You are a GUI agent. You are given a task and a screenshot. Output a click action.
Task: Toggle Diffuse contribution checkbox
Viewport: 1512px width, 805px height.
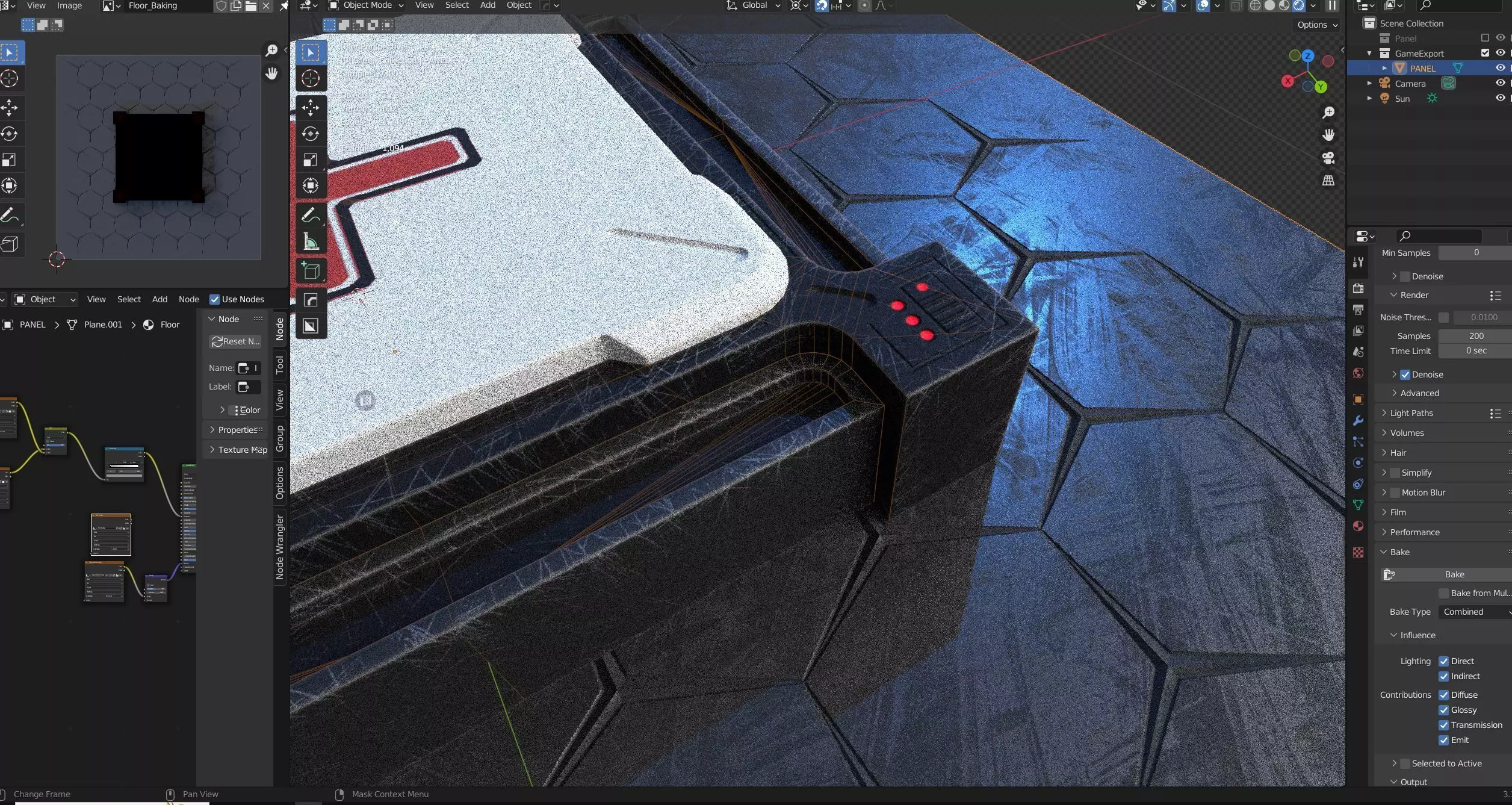[1443, 695]
